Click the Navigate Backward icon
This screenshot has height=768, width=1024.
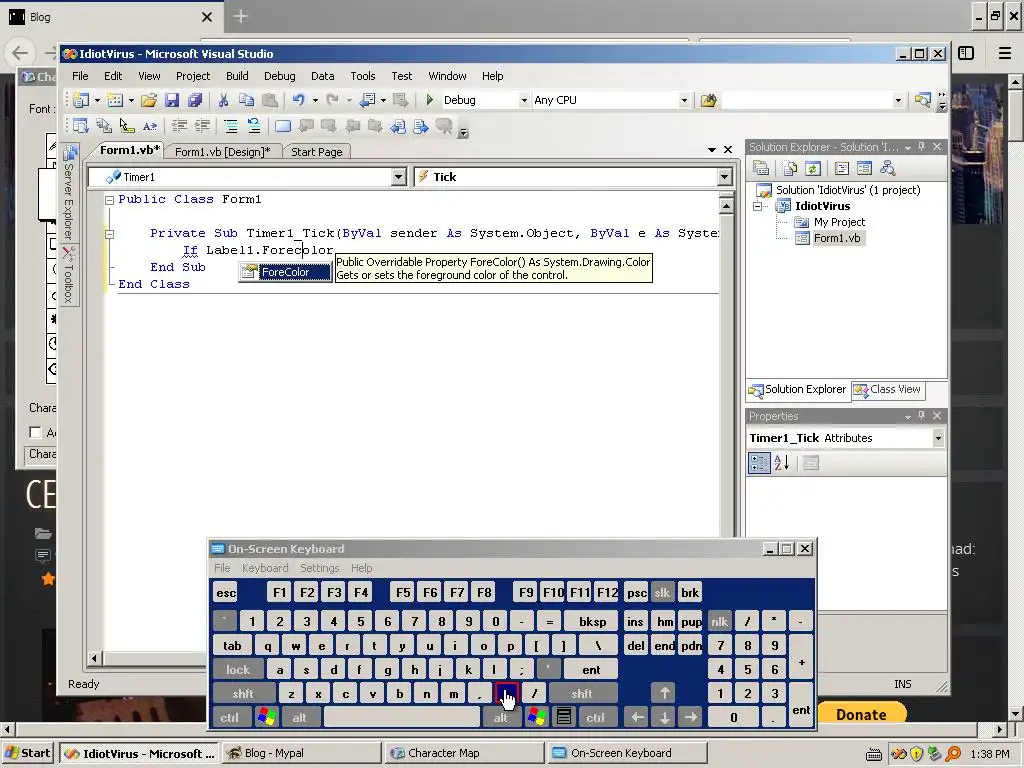368,100
